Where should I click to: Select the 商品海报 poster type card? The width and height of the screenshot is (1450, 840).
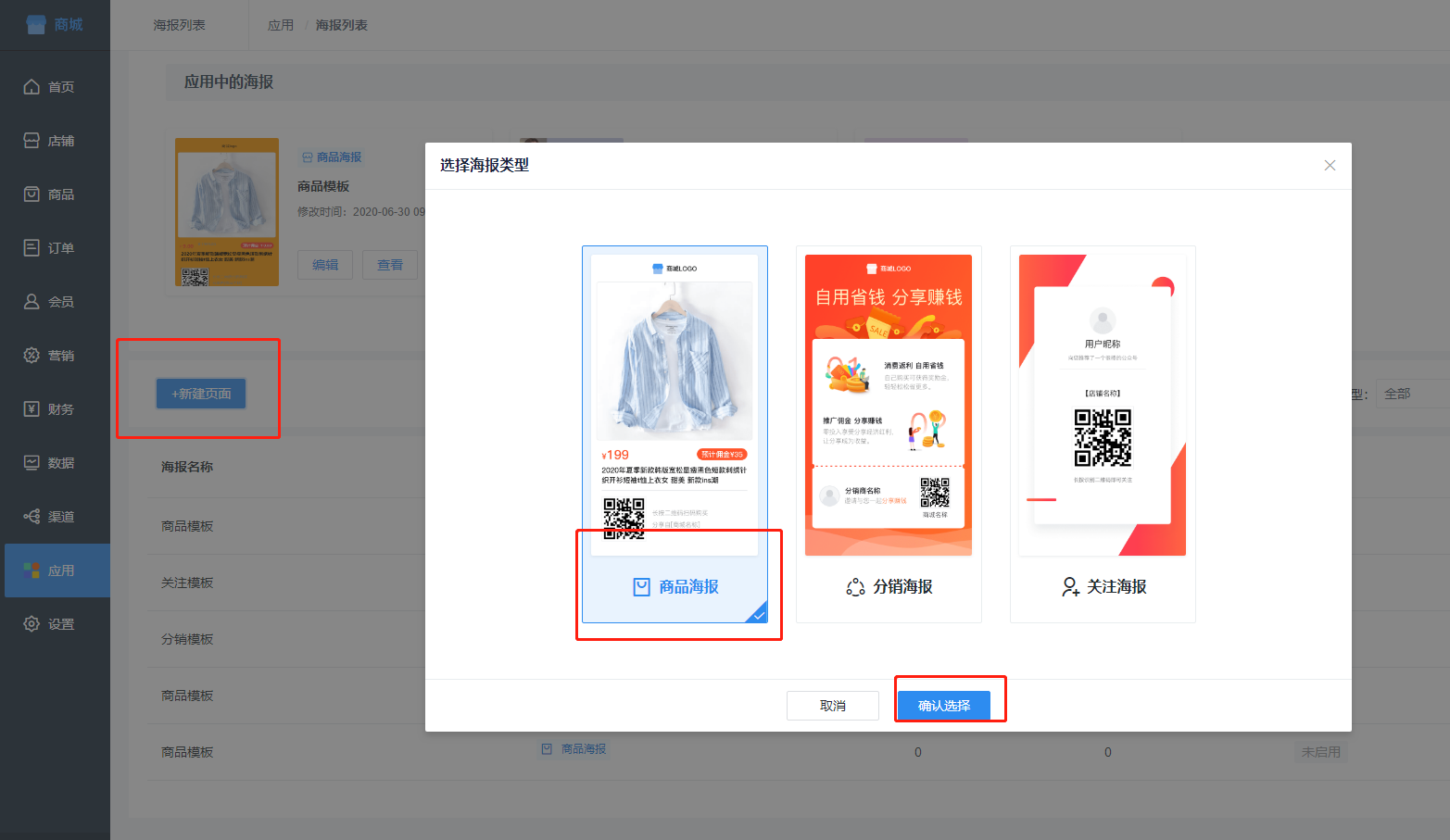coord(675,434)
